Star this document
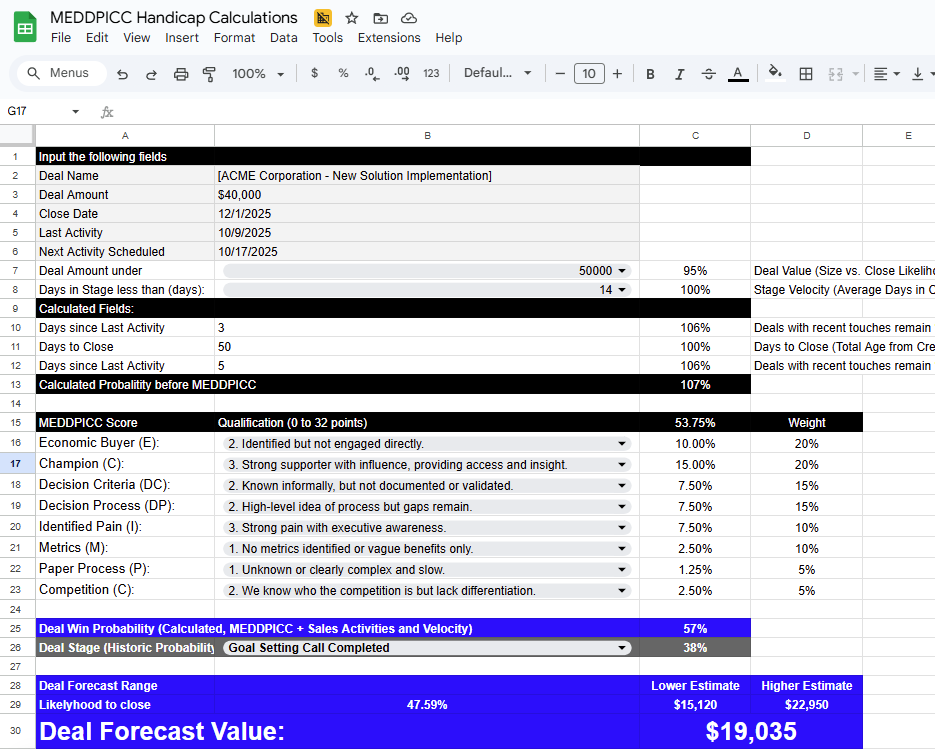 (351, 18)
